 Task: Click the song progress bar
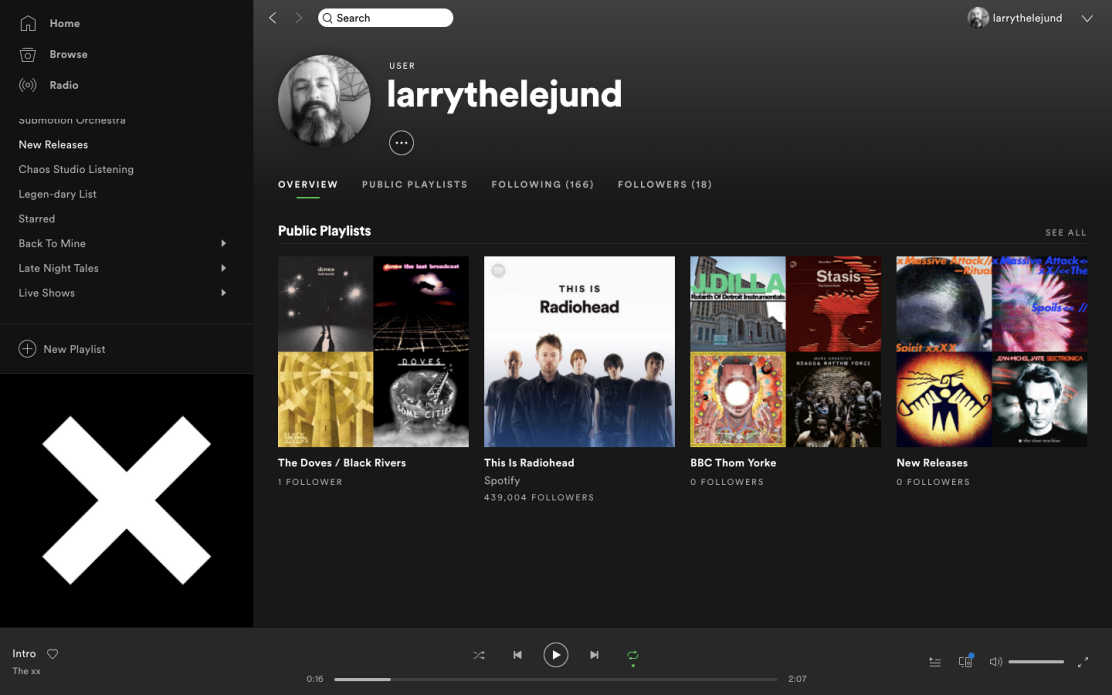point(556,679)
